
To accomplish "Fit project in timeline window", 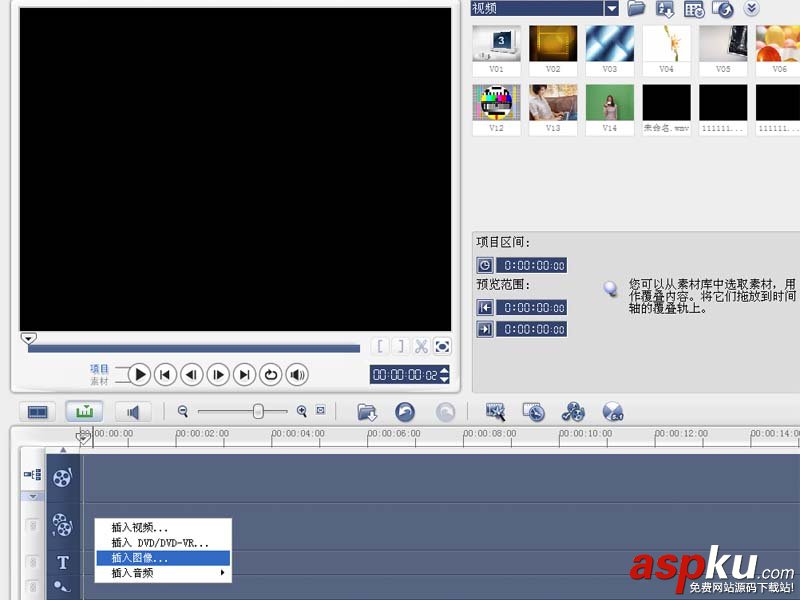I will (320, 410).
